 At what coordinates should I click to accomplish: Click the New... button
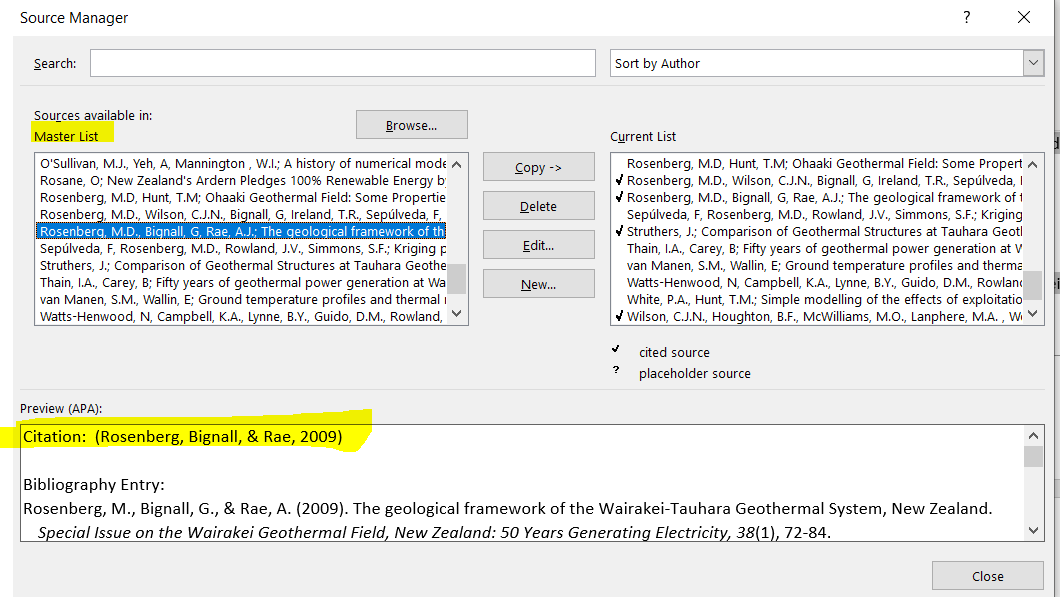(x=539, y=285)
